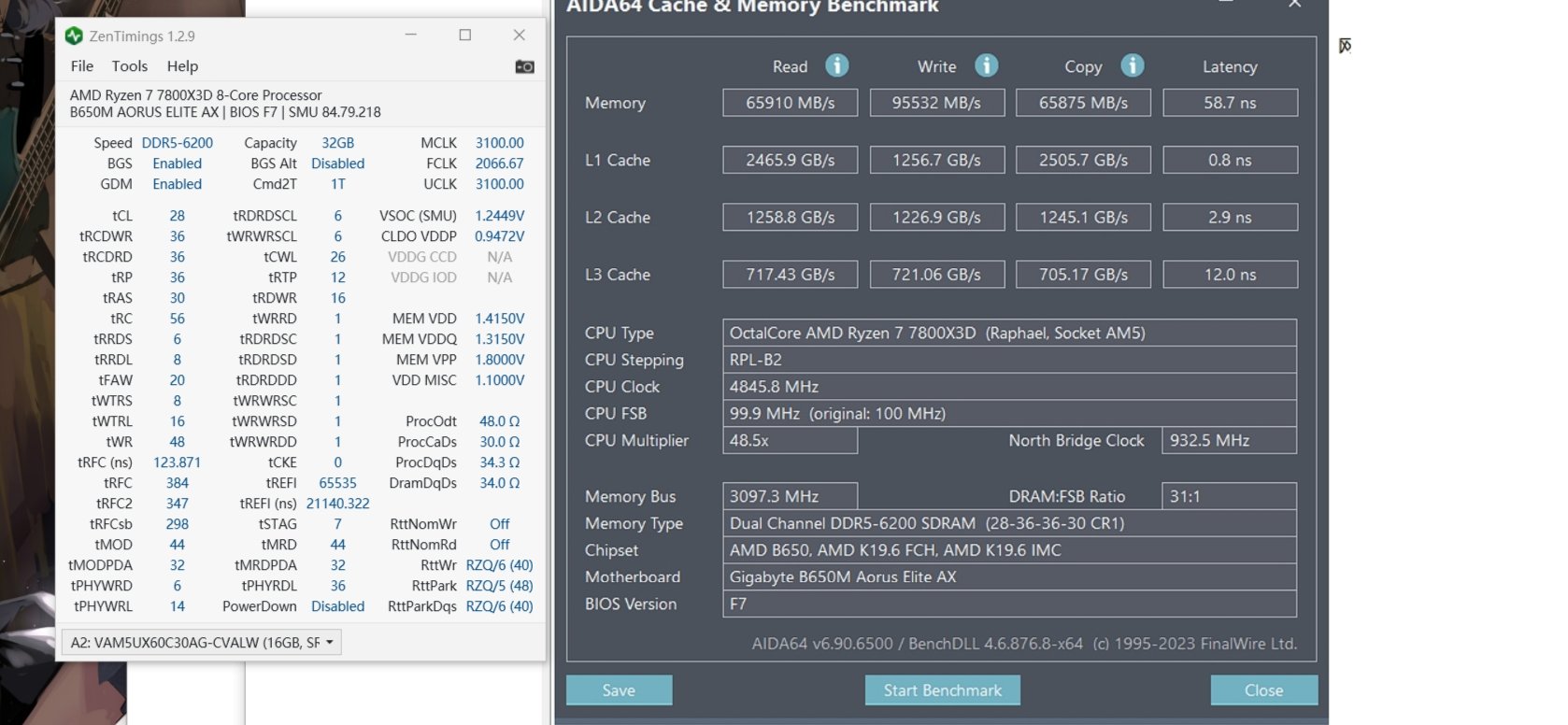Click the BIOS Version F7 field
Image resolution: width=1568 pixels, height=725 pixels.
1009,604
